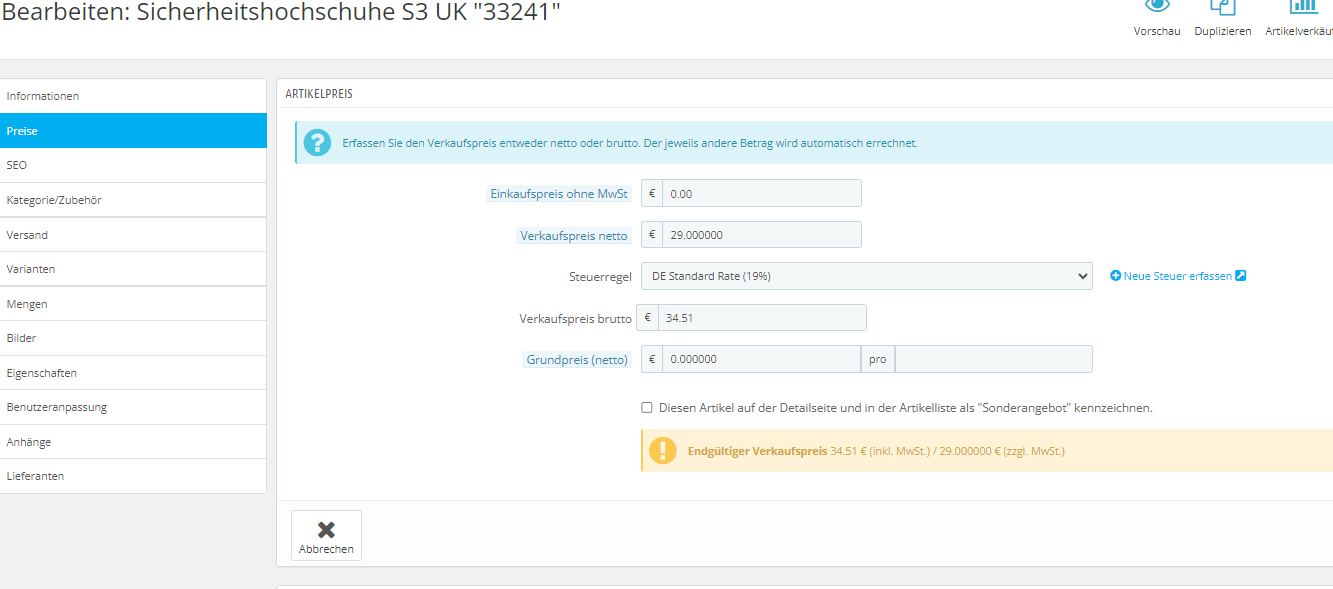Click the Endgültiger Verkaufspreis text
The height and width of the screenshot is (589, 1333).
click(x=757, y=451)
